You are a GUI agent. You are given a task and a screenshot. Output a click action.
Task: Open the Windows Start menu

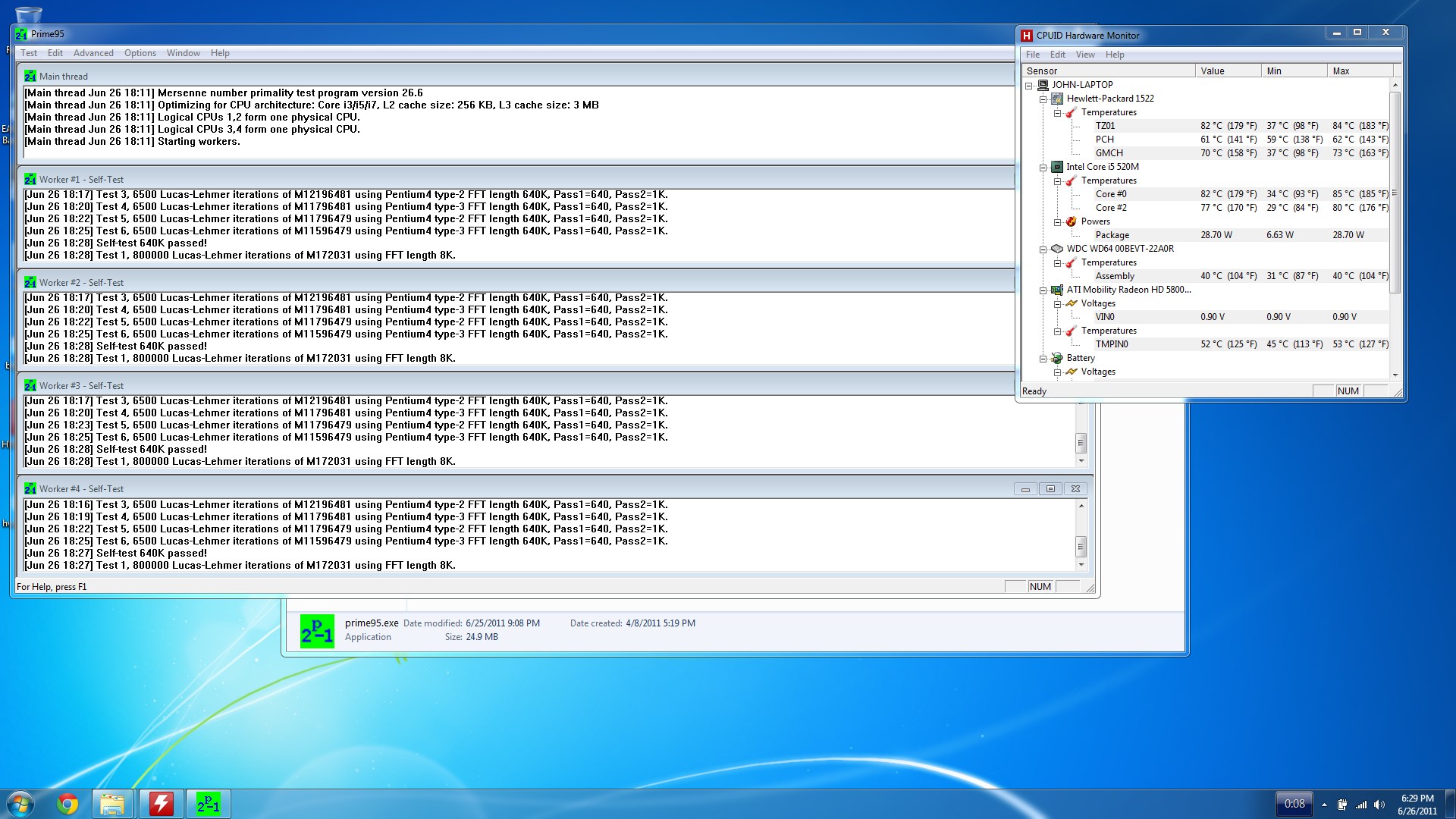point(20,804)
